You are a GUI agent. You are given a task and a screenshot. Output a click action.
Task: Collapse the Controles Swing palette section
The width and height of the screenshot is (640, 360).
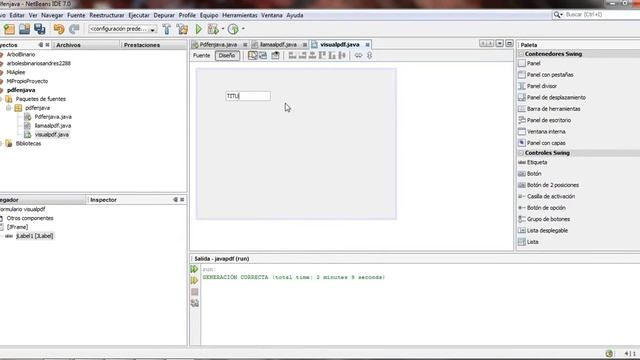click(x=521, y=153)
